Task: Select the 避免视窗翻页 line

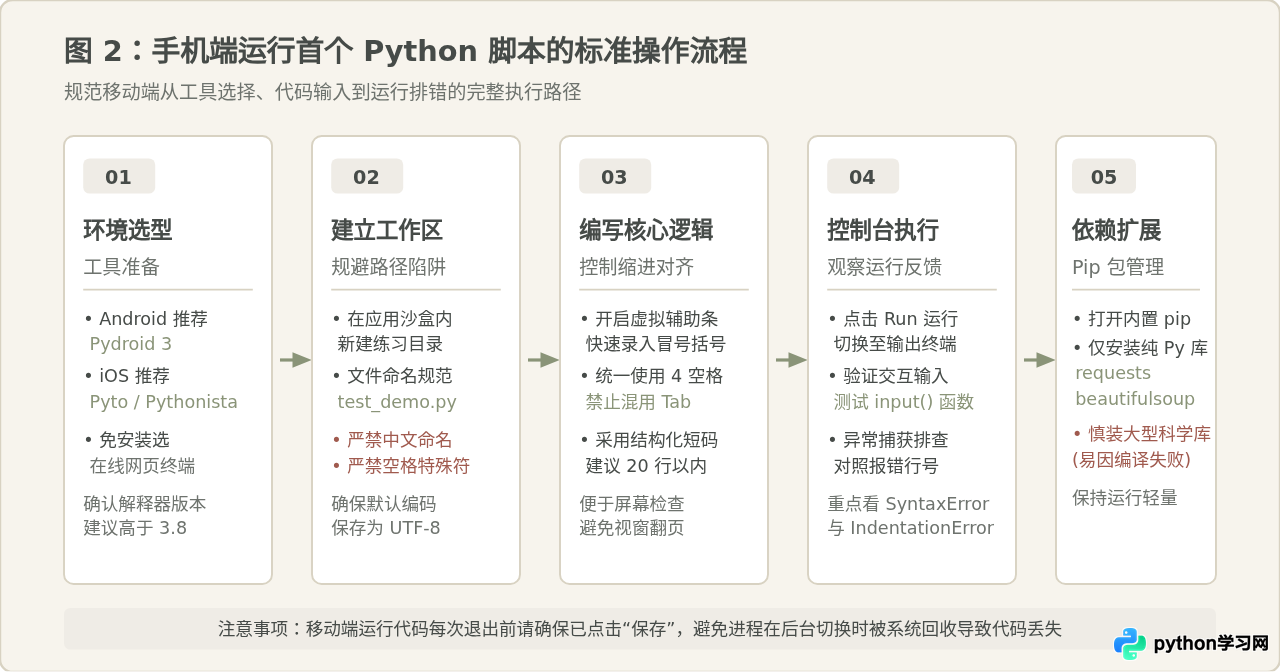Action: tap(632, 528)
